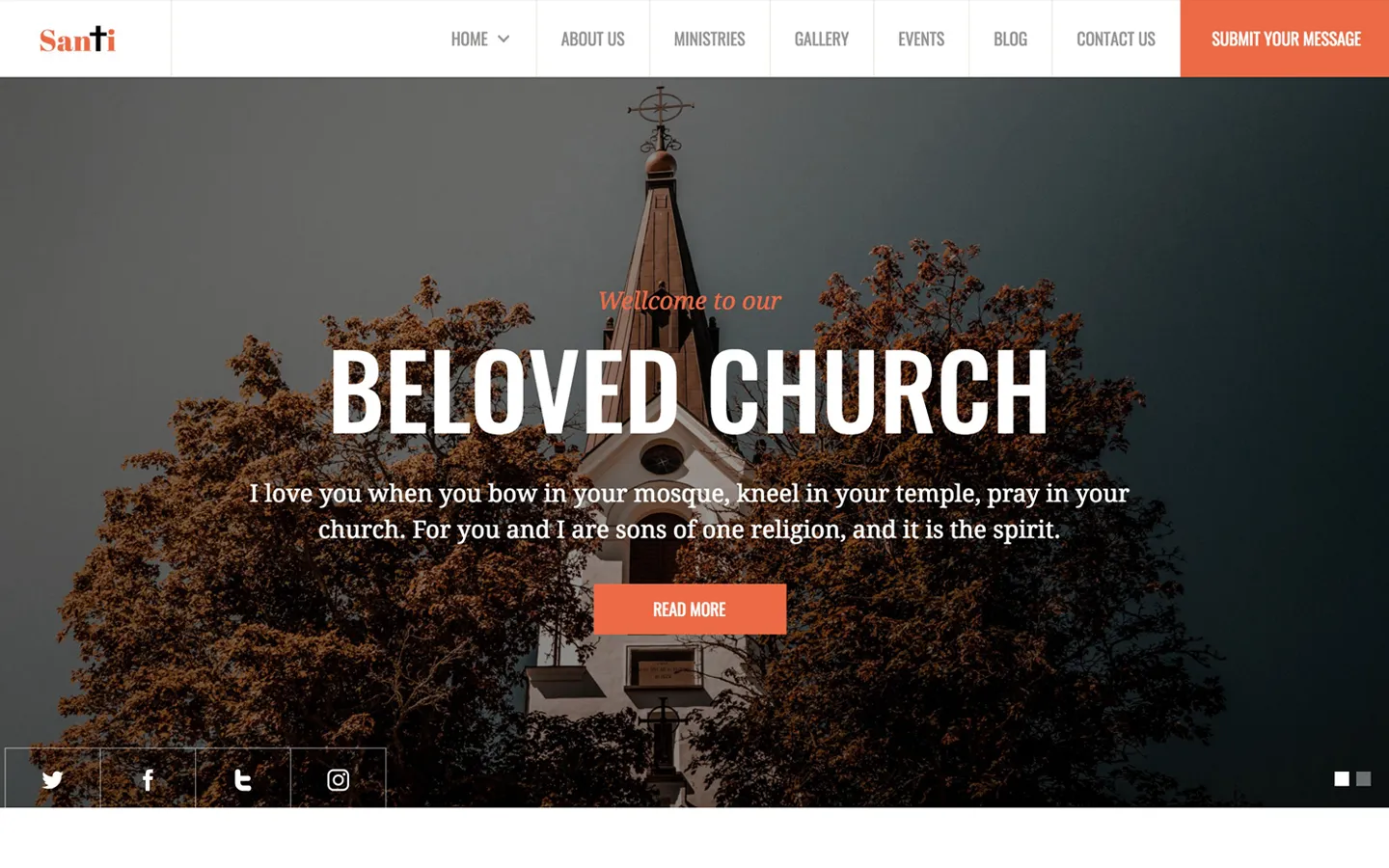The width and height of the screenshot is (1389, 868).
Task: Open the Instagram social icon
Action: click(338, 778)
